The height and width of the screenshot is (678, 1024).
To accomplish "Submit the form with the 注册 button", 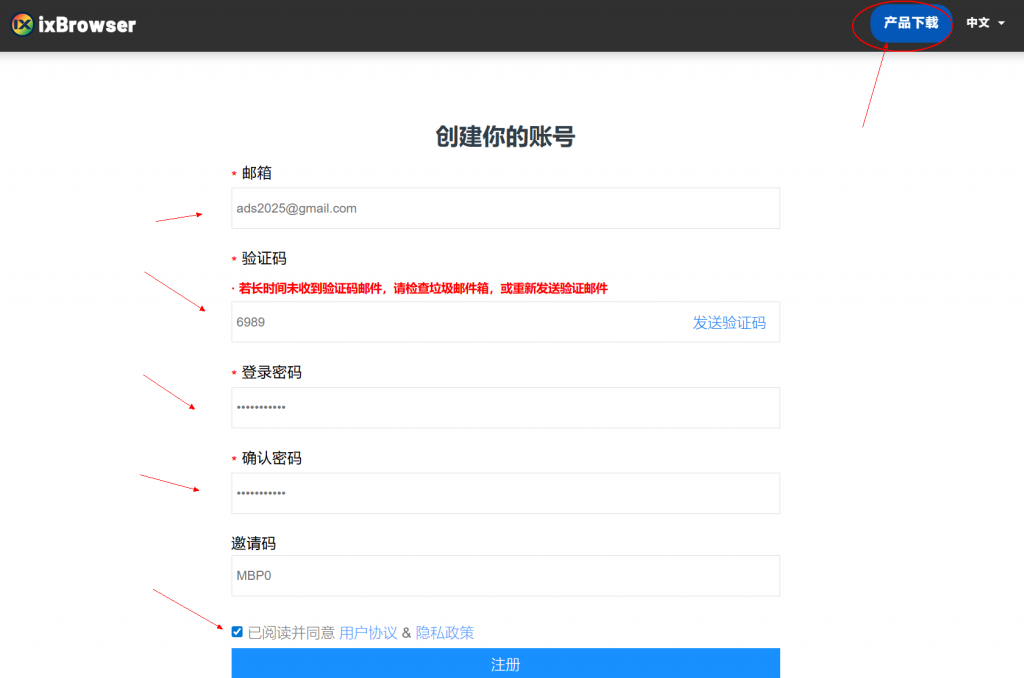I will (505, 664).
